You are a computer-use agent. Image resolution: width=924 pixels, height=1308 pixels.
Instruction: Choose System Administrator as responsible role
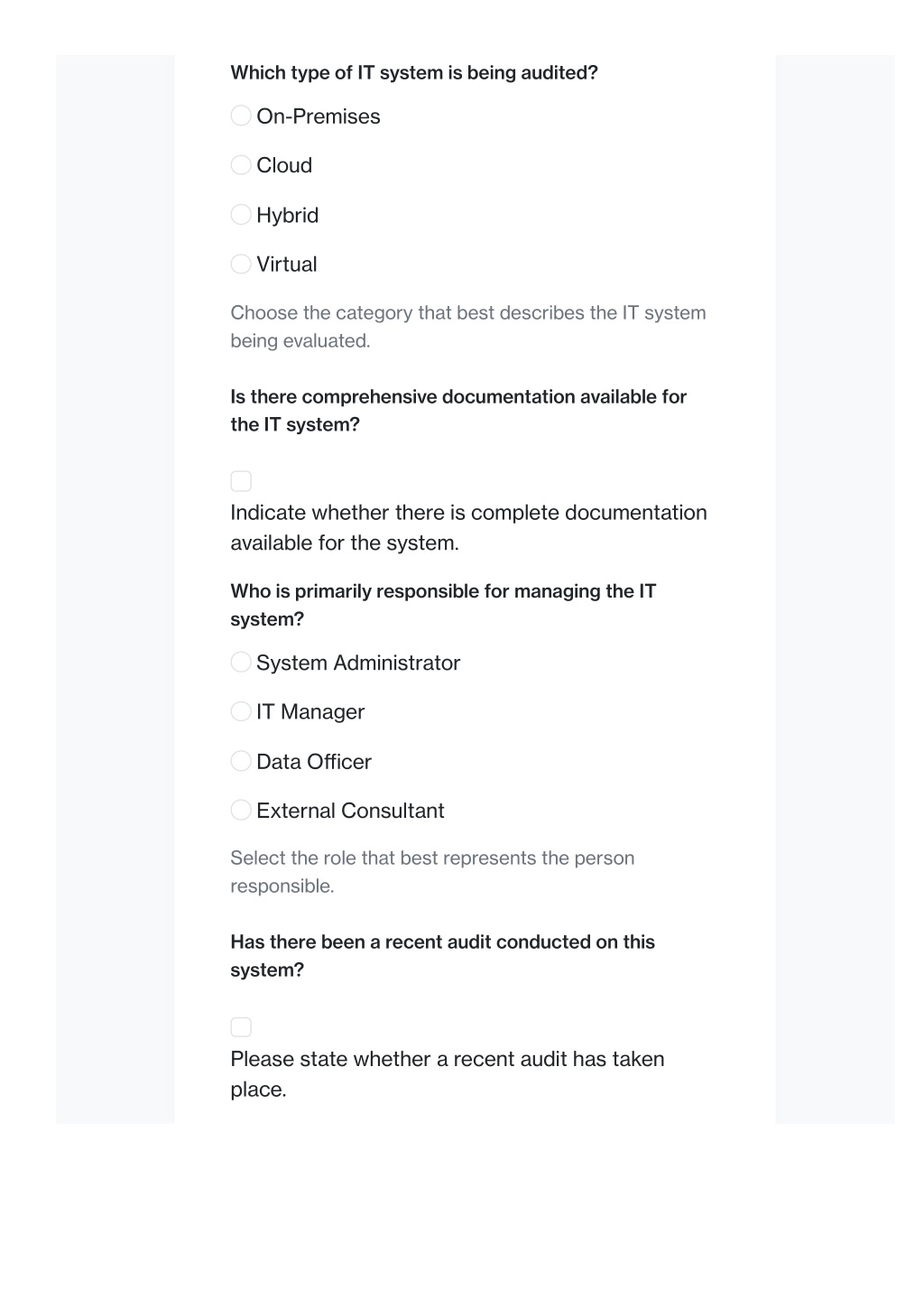(241, 663)
